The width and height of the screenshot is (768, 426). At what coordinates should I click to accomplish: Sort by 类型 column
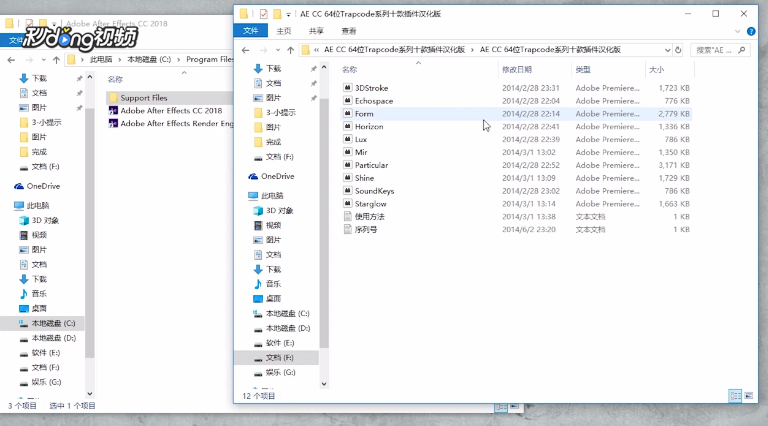583,70
